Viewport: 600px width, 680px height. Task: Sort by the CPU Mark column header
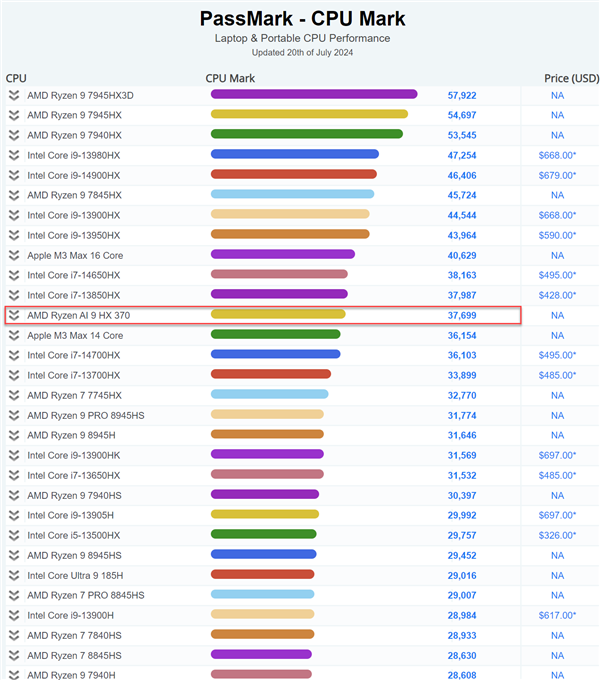[x=230, y=78]
